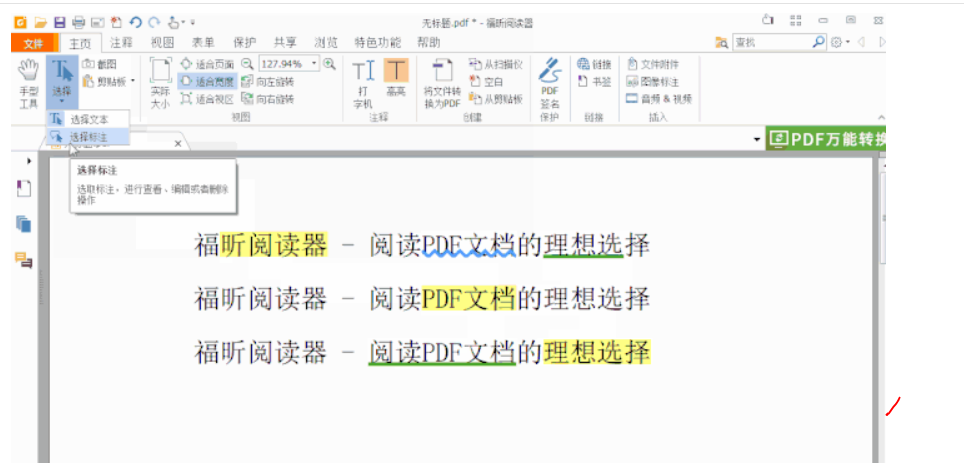Click the highlighted 理想选择 in third line
Image resolution: width=964 pixels, height=463 pixels.
pyautogui.click(x=597, y=352)
